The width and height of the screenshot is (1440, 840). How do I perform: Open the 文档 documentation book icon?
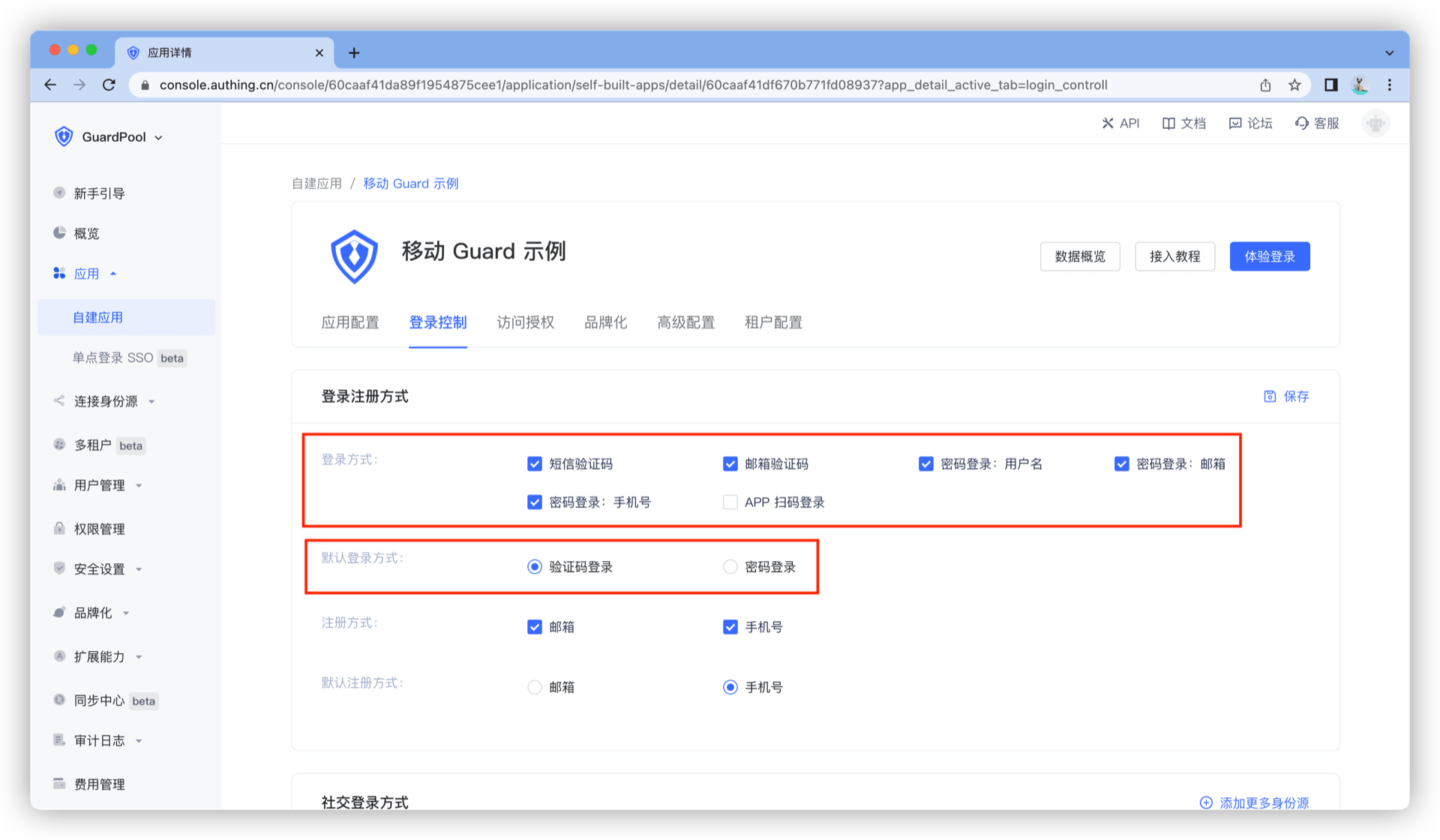coord(1168,123)
